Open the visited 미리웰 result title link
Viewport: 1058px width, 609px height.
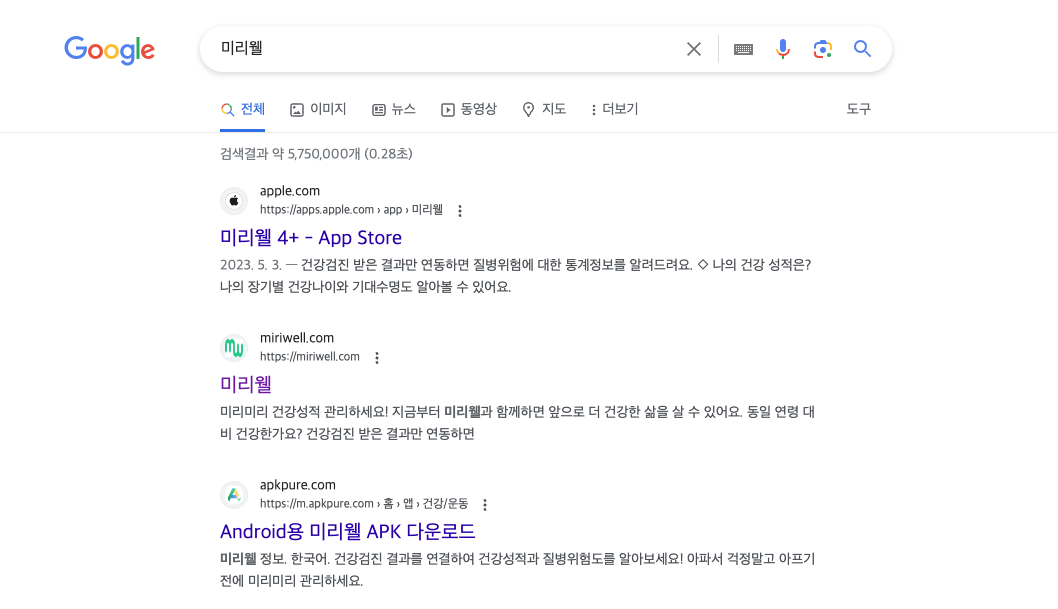pyautogui.click(x=246, y=384)
